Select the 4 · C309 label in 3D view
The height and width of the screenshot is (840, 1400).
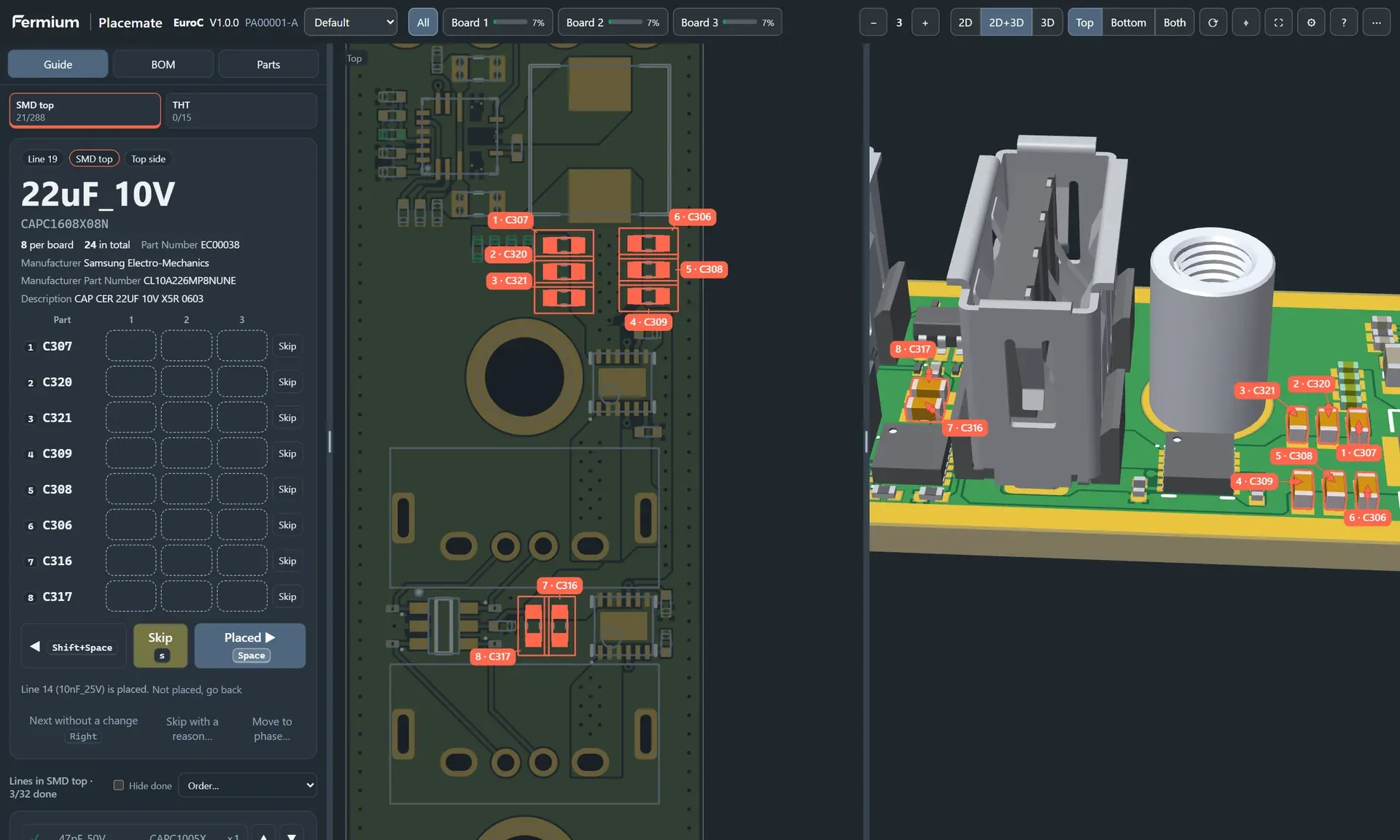1254,481
